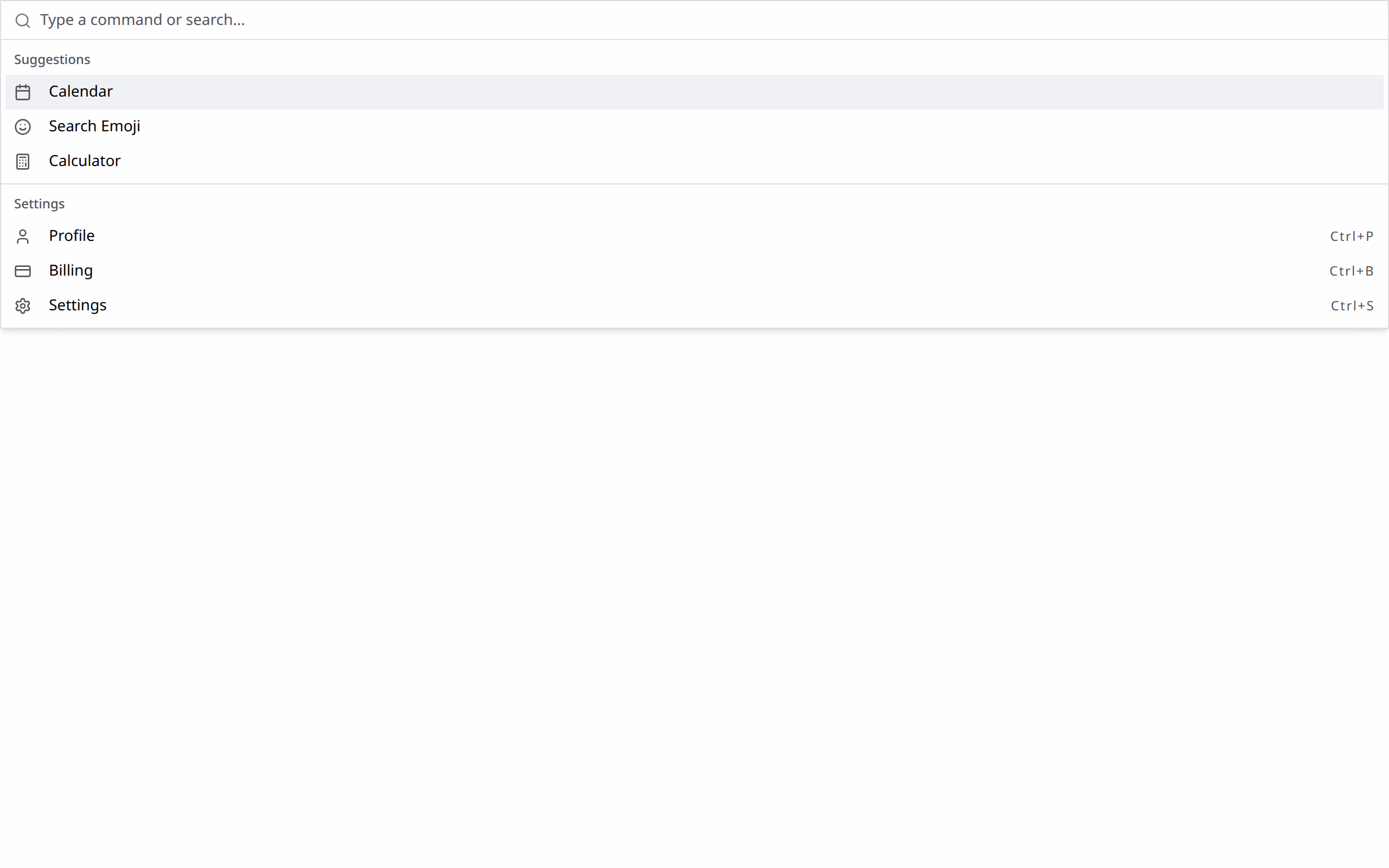Click the smiley face emoji icon

(x=22, y=127)
